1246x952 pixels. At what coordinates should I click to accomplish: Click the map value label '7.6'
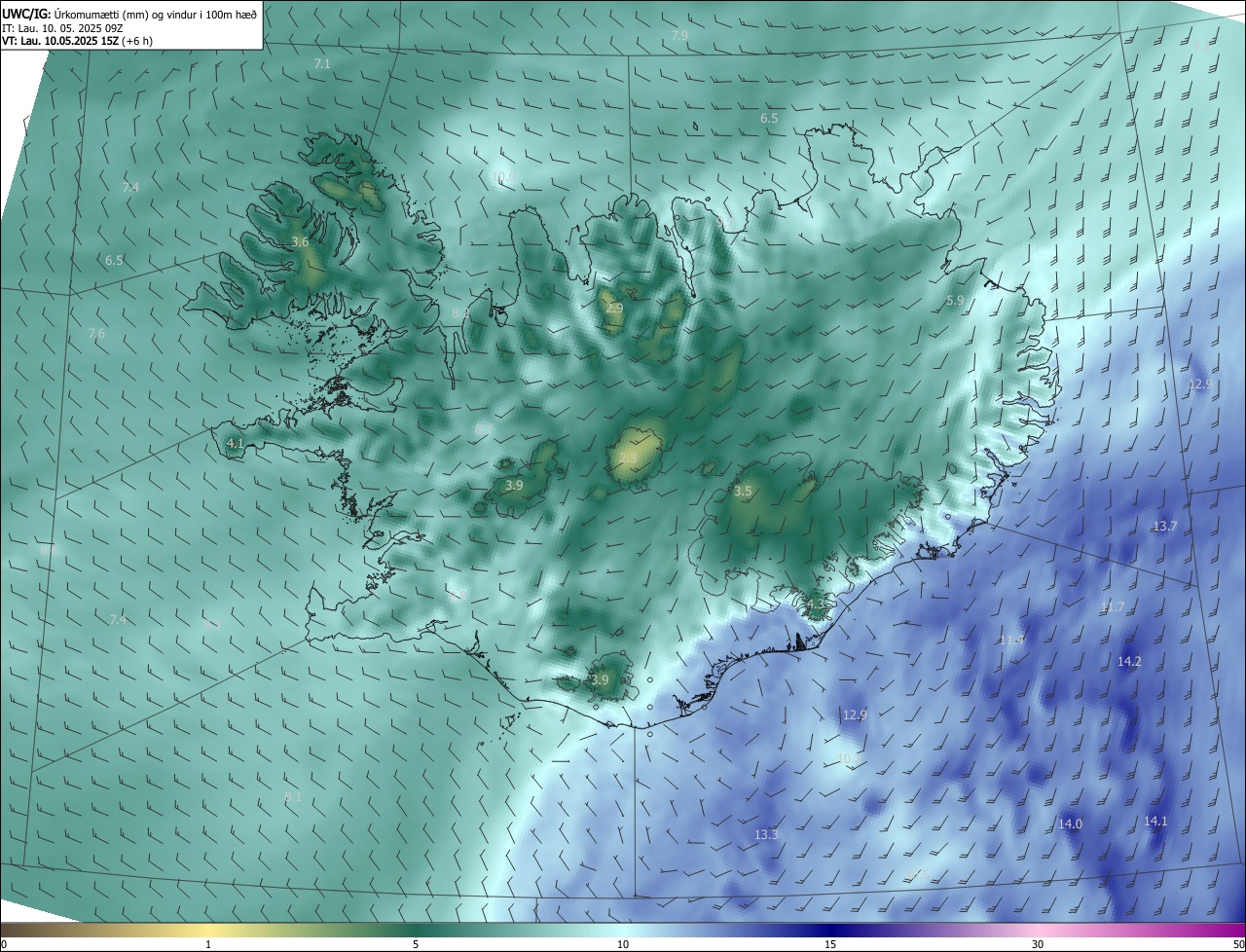[96, 333]
